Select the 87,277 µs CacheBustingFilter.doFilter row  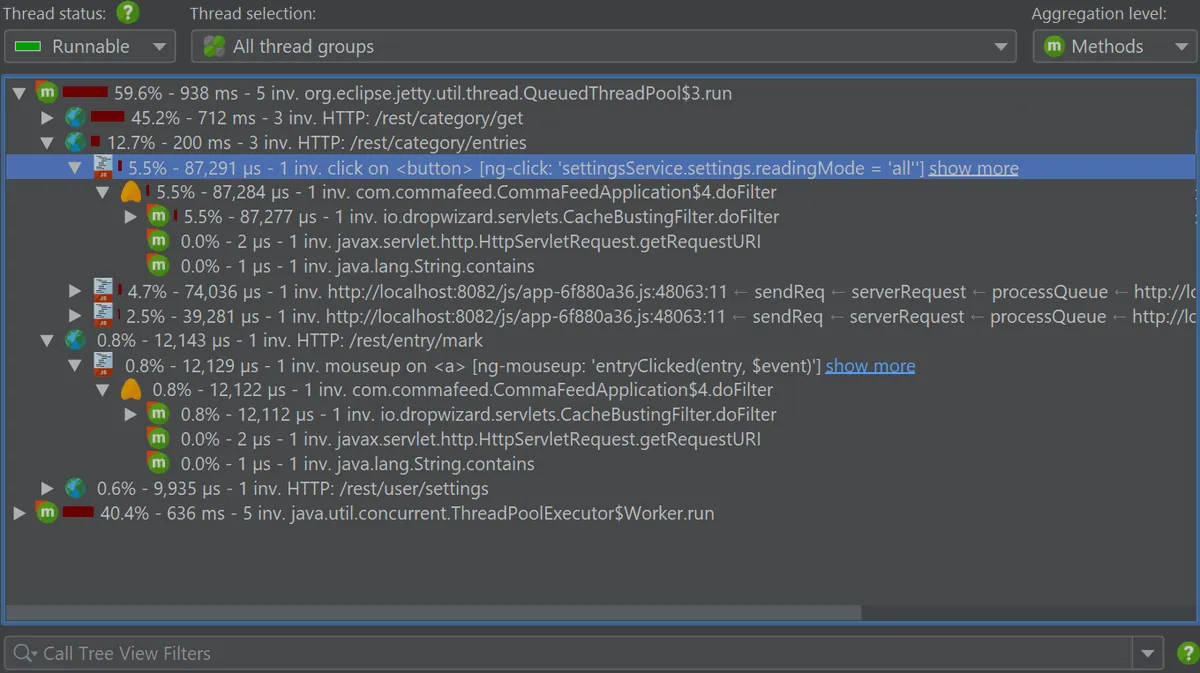600,217
